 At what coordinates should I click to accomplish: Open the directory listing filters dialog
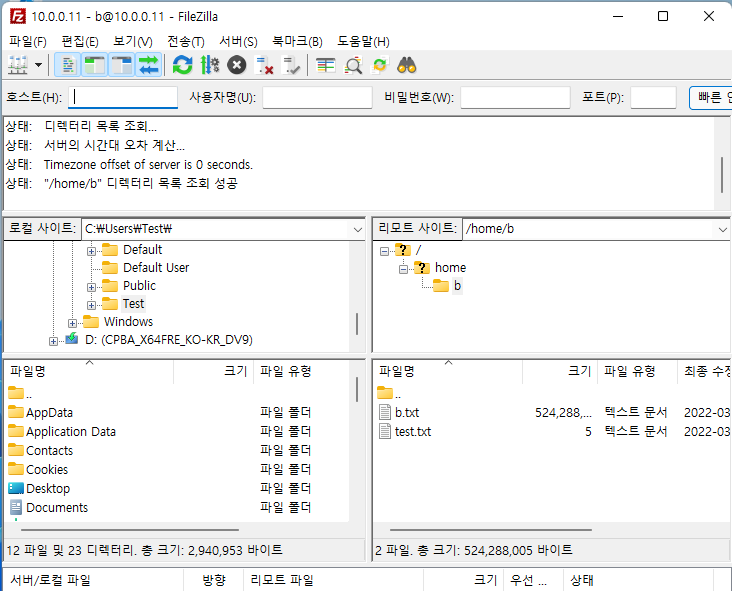[x=325, y=65]
